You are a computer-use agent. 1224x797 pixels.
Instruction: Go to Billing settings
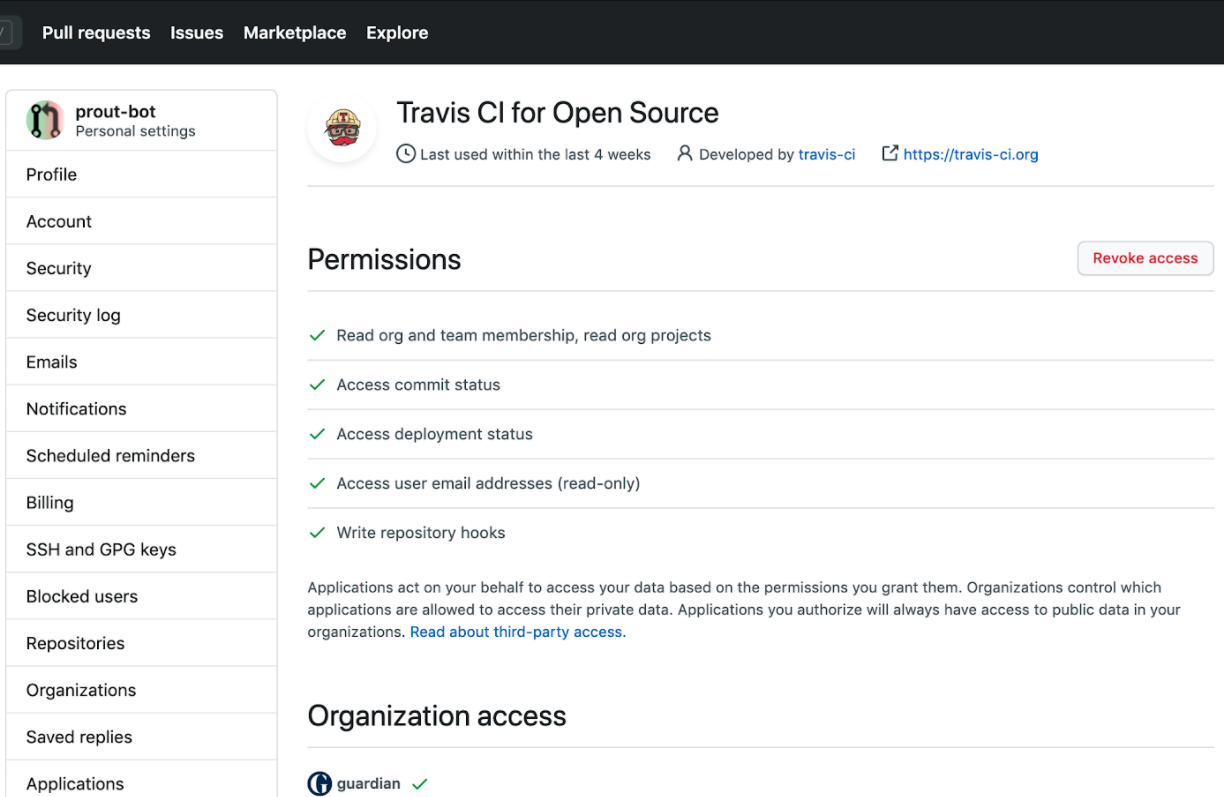(141, 503)
